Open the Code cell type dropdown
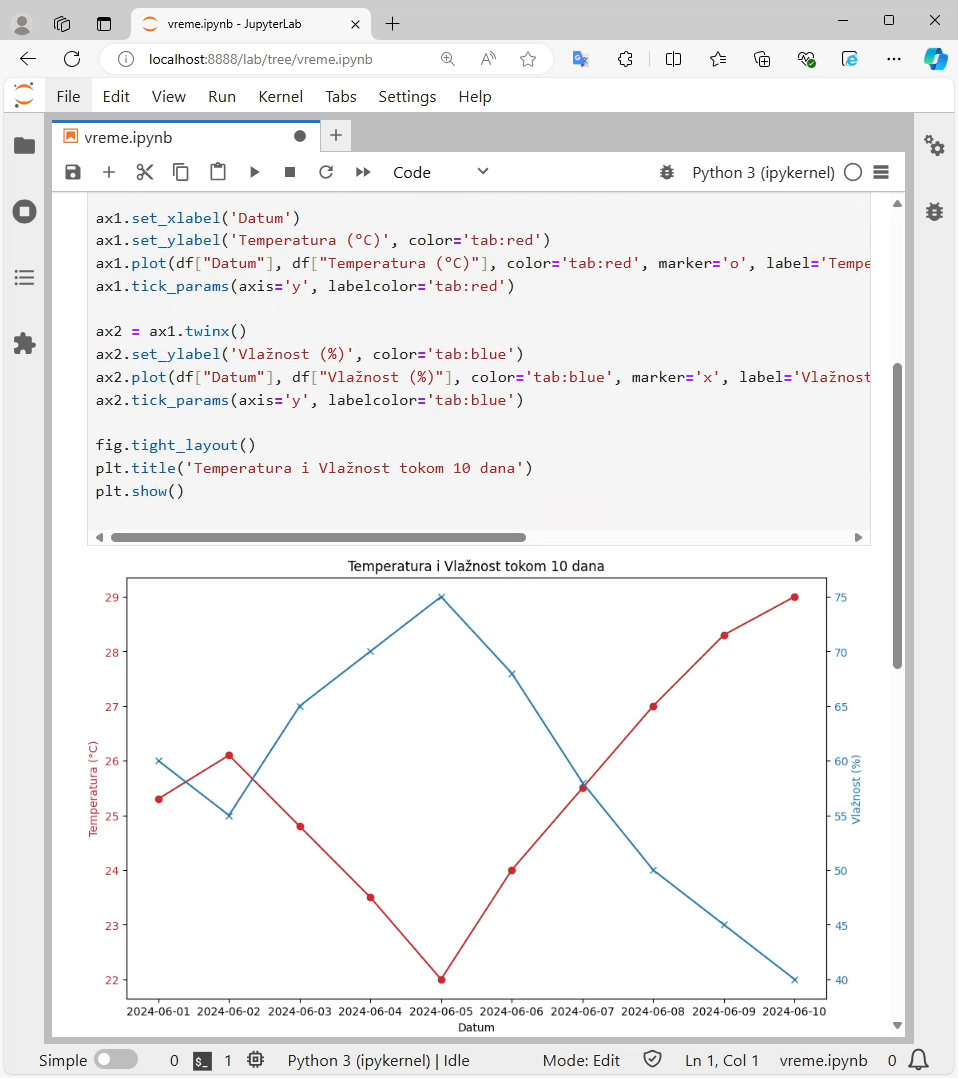Image resolution: width=958 pixels, height=1078 pixels. tap(441, 172)
